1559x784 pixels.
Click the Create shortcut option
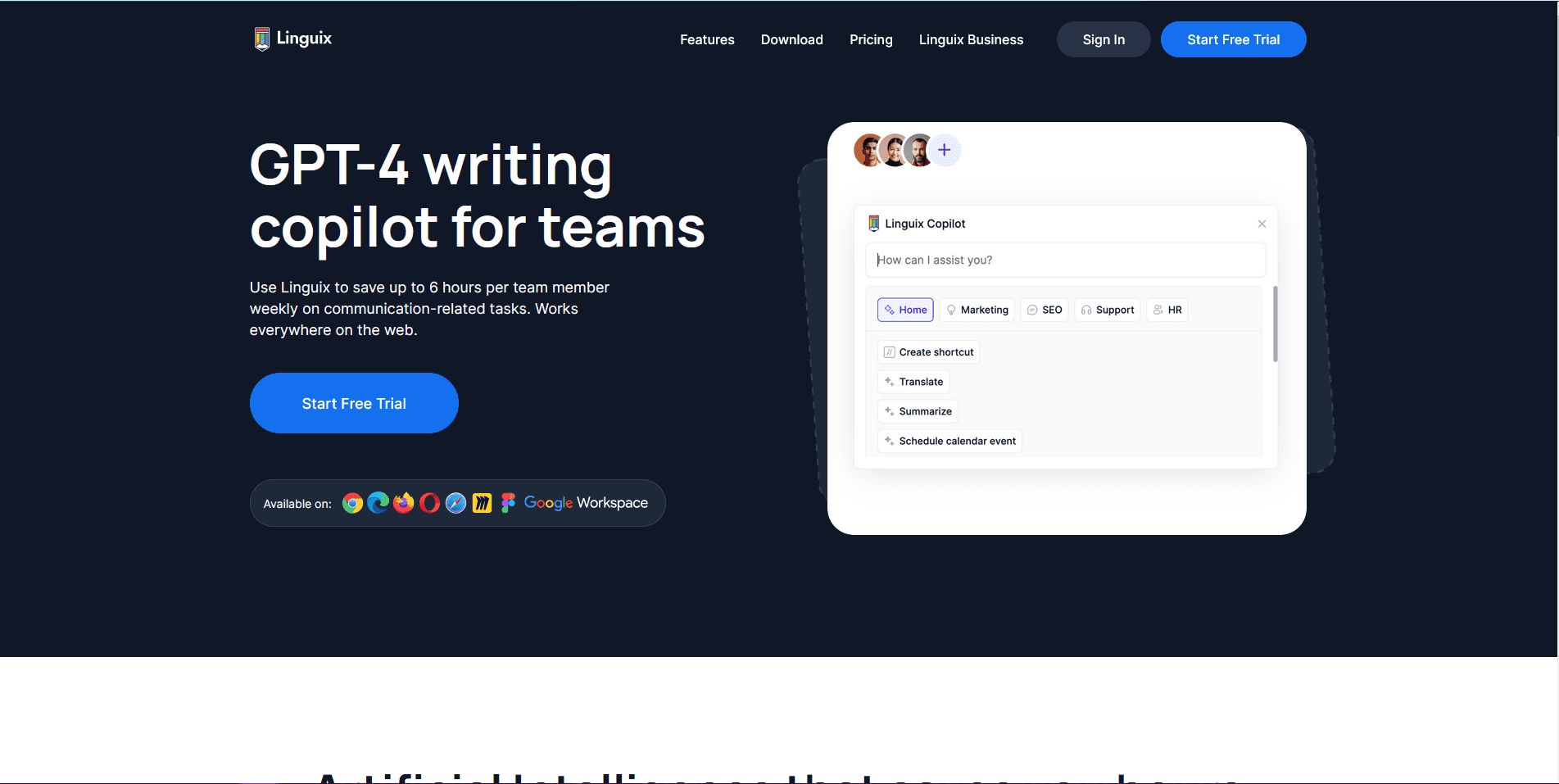point(929,352)
